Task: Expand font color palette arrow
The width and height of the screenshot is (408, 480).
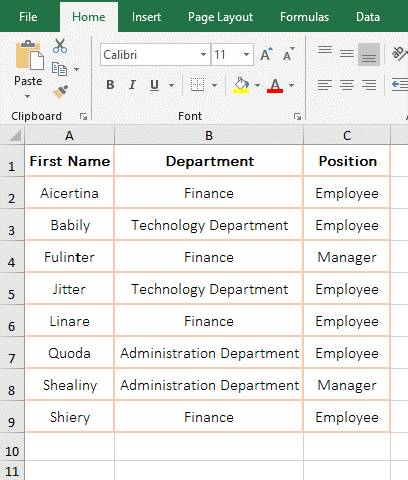Action: 291,85
